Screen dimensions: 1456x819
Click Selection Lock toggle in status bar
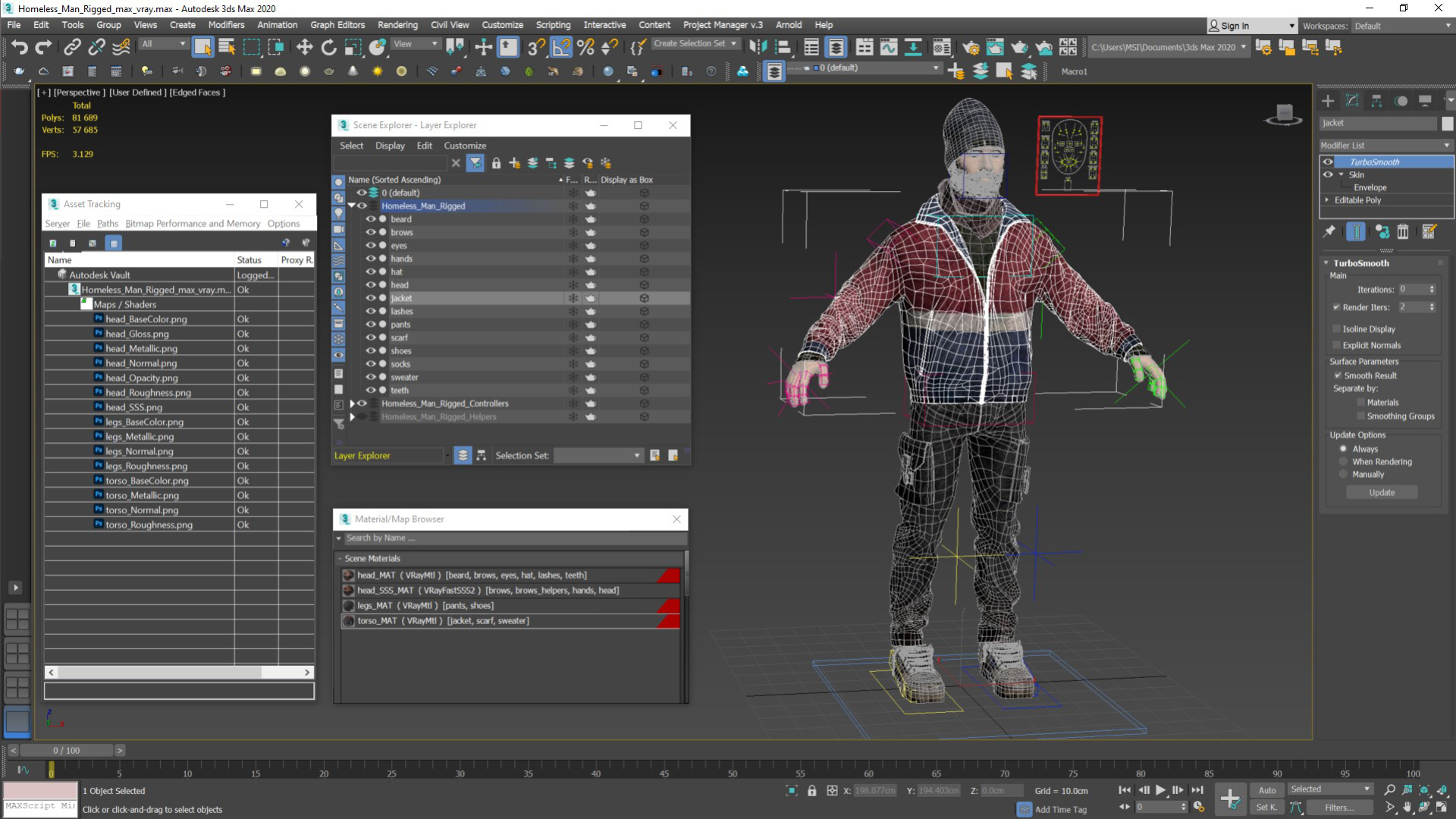click(x=812, y=791)
